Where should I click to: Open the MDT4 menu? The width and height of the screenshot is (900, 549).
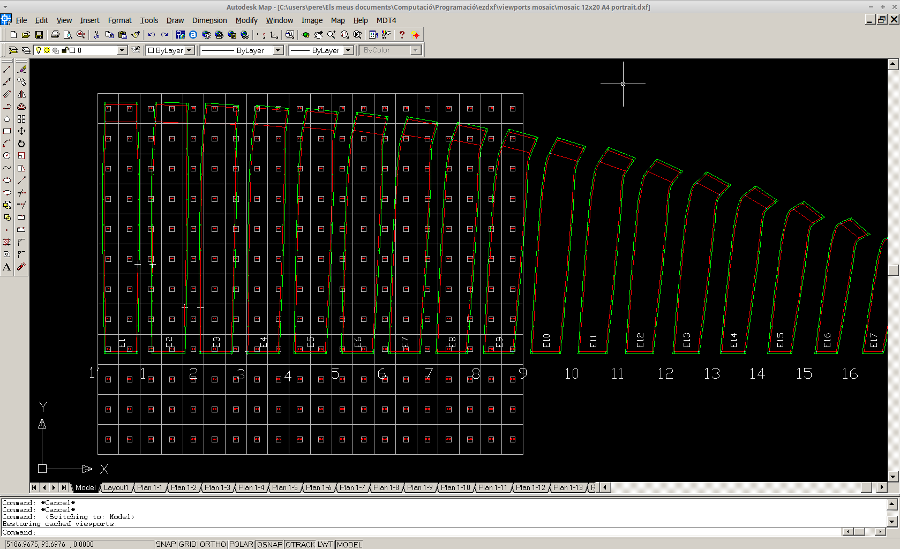386,20
